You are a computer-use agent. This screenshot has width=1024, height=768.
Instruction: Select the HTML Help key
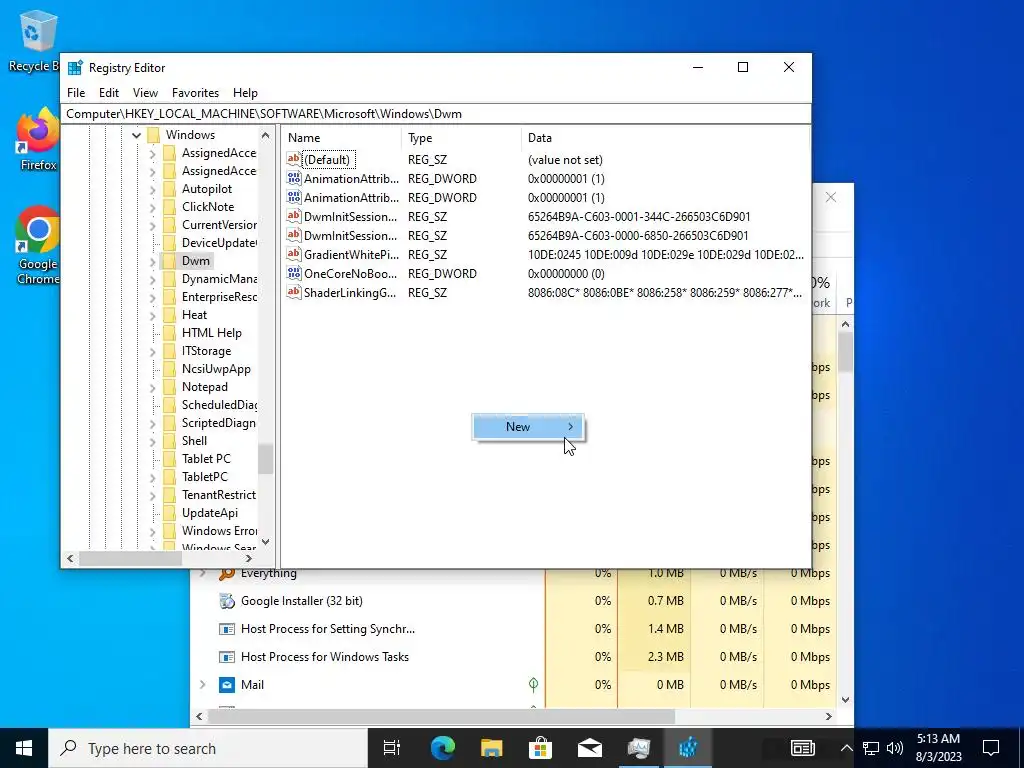tap(212, 333)
